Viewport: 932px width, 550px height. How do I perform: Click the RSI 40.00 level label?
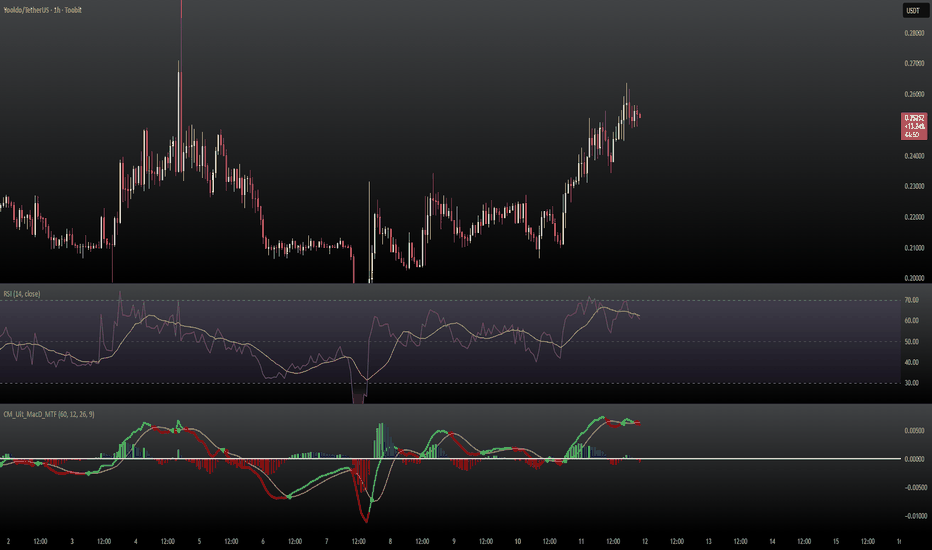pyautogui.click(x=911, y=362)
